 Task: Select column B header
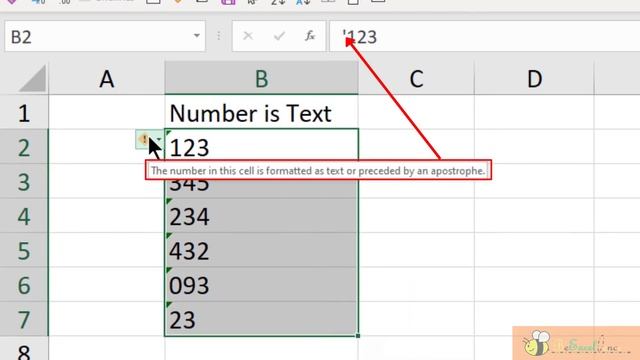[x=262, y=78]
